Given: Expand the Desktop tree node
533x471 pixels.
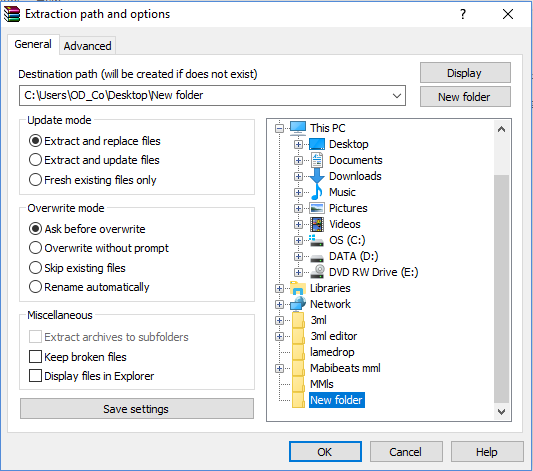Looking at the screenshot, I should tap(298, 144).
